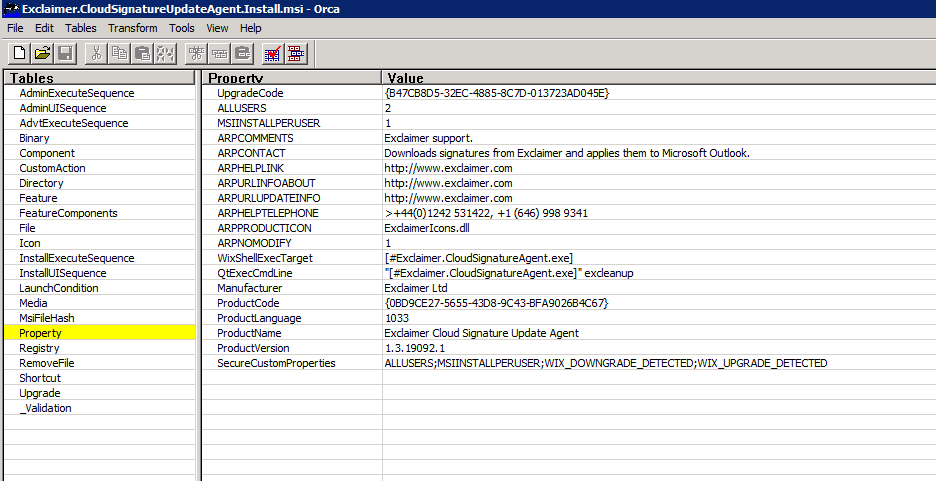Screen dimensions: 936x481
Task: Select the UpgradeCode property row
Action: coord(250,93)
